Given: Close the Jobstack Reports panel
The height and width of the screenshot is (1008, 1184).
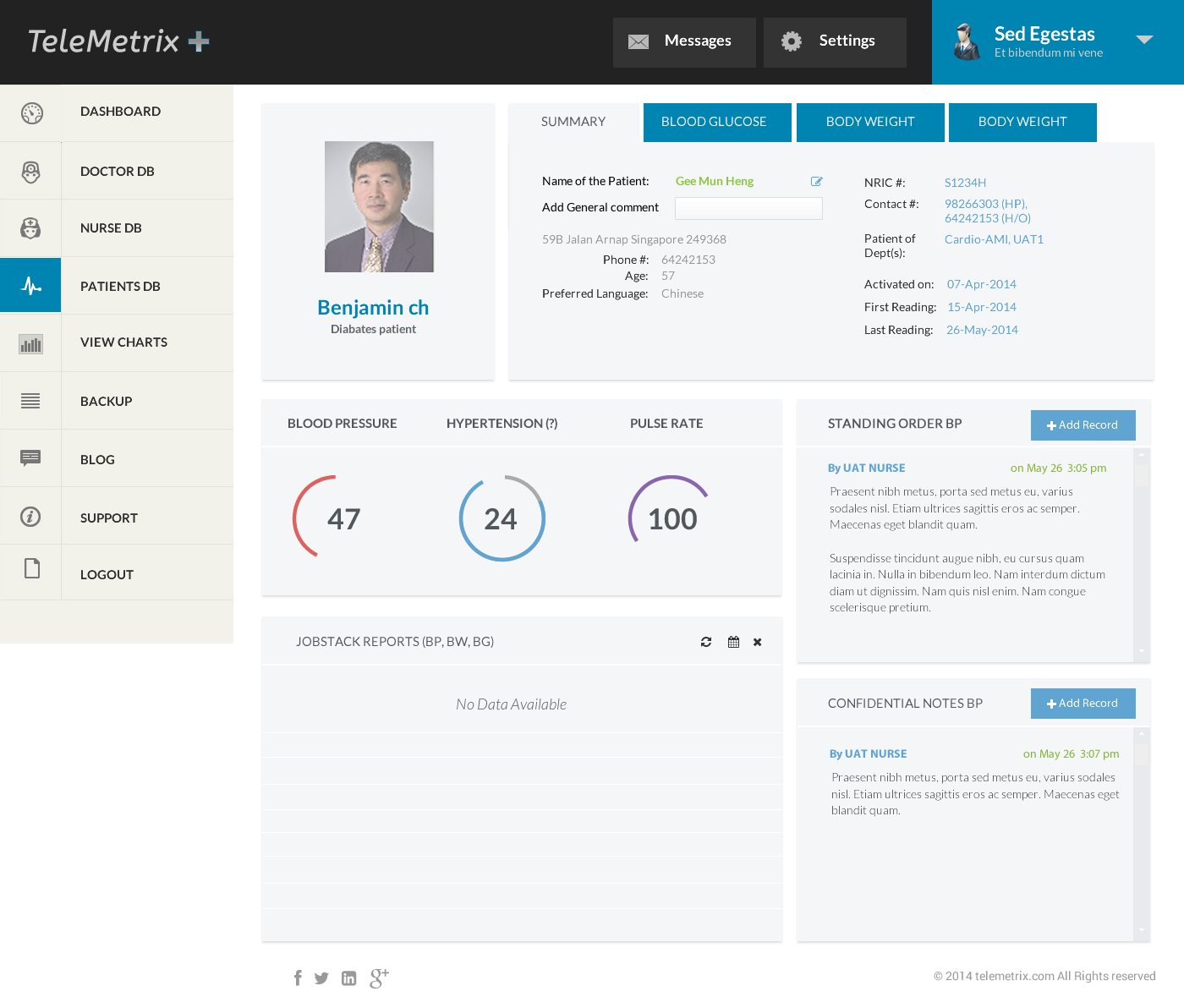Looking at the screenshot, I should pyautogui.click(x=758, y=642).
